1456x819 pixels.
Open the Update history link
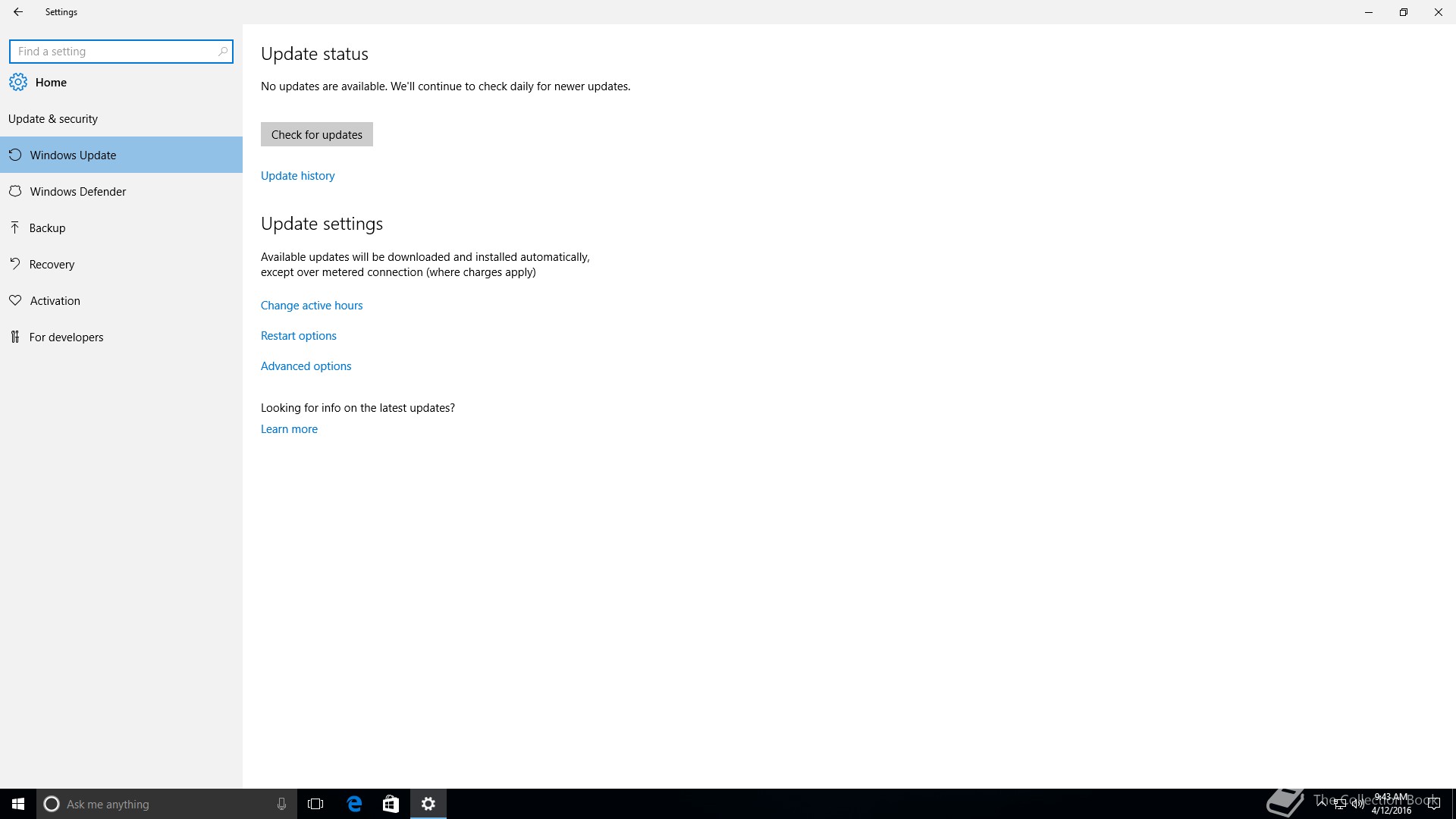pos(298,175)
